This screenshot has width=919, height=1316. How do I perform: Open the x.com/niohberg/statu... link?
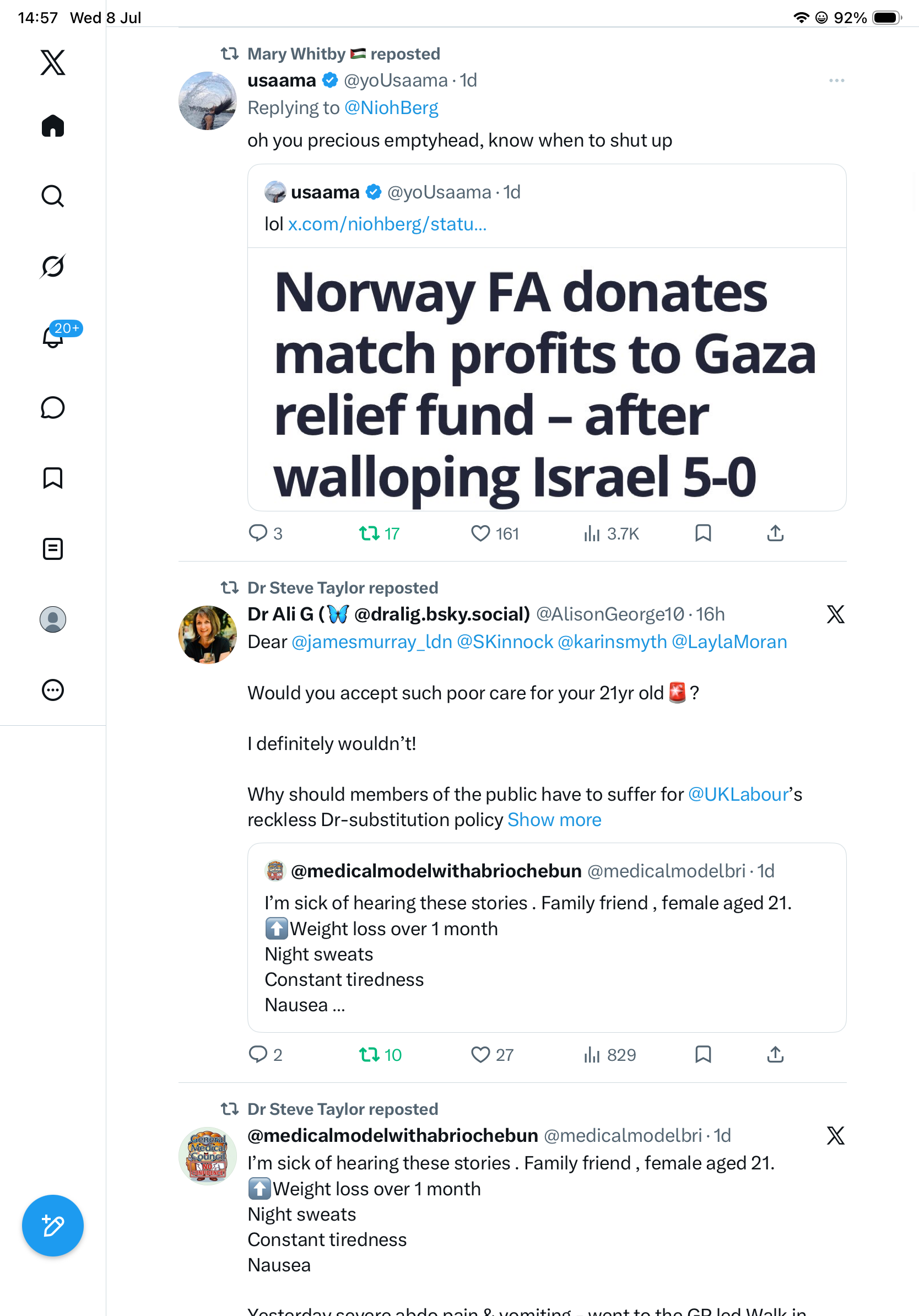click(x=387, y=224)
